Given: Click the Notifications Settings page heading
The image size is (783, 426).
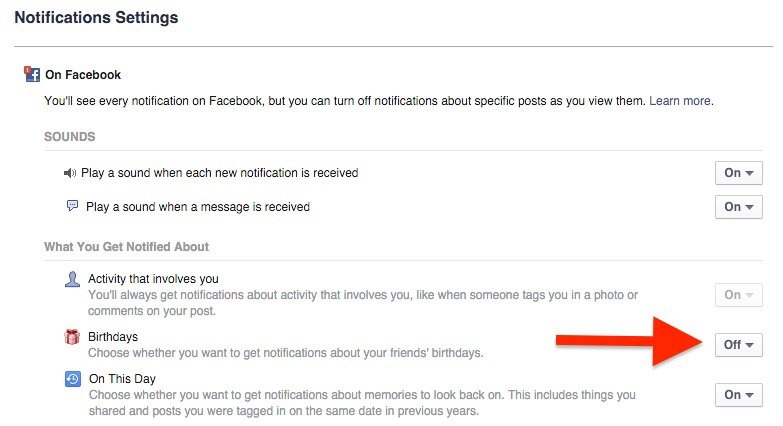Looking at the screenshot, I should click(x=96, y=18).
